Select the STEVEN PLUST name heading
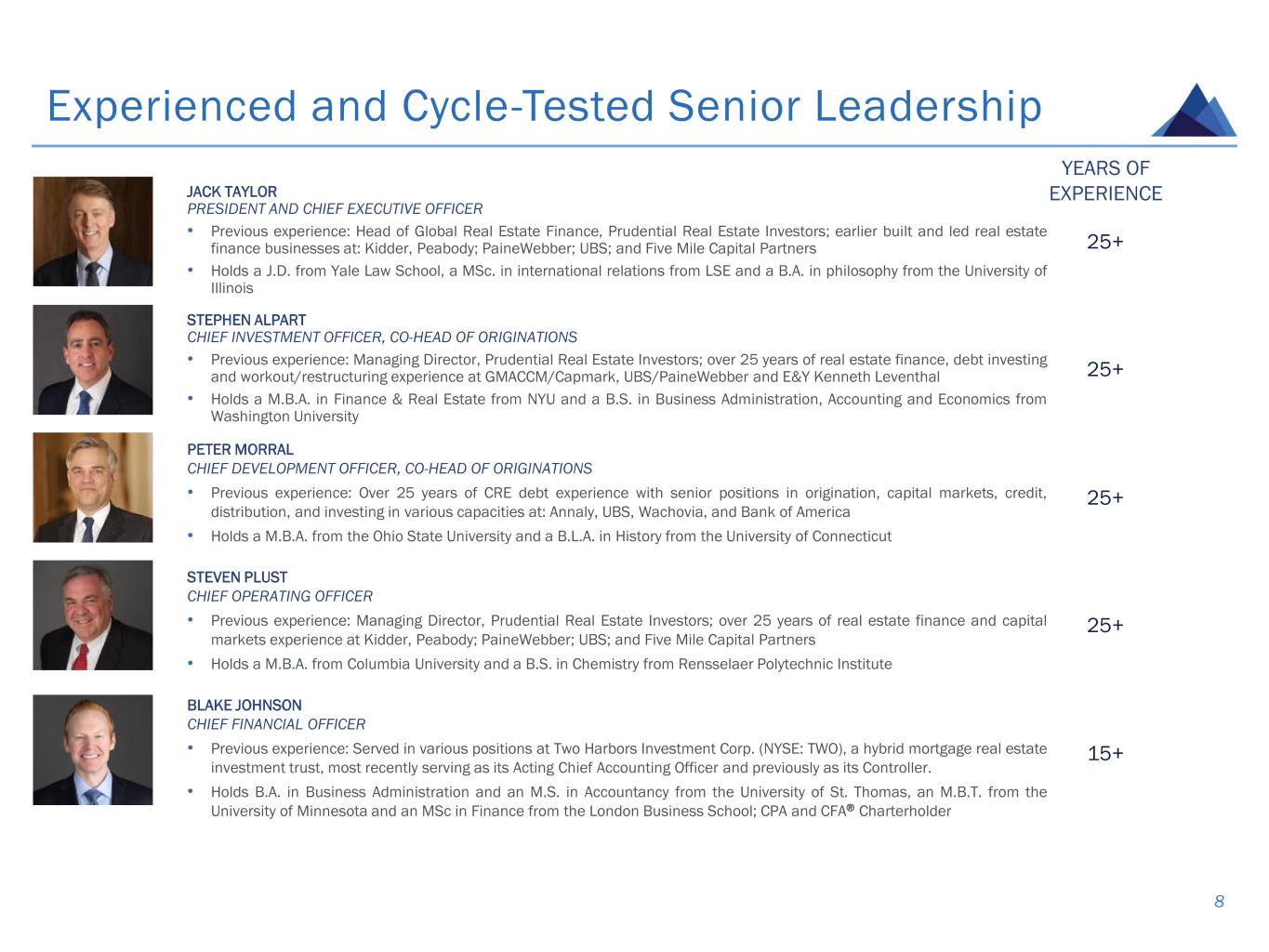Image resolution: width=1269 pixels, height=952 pixels. (237, 577)
